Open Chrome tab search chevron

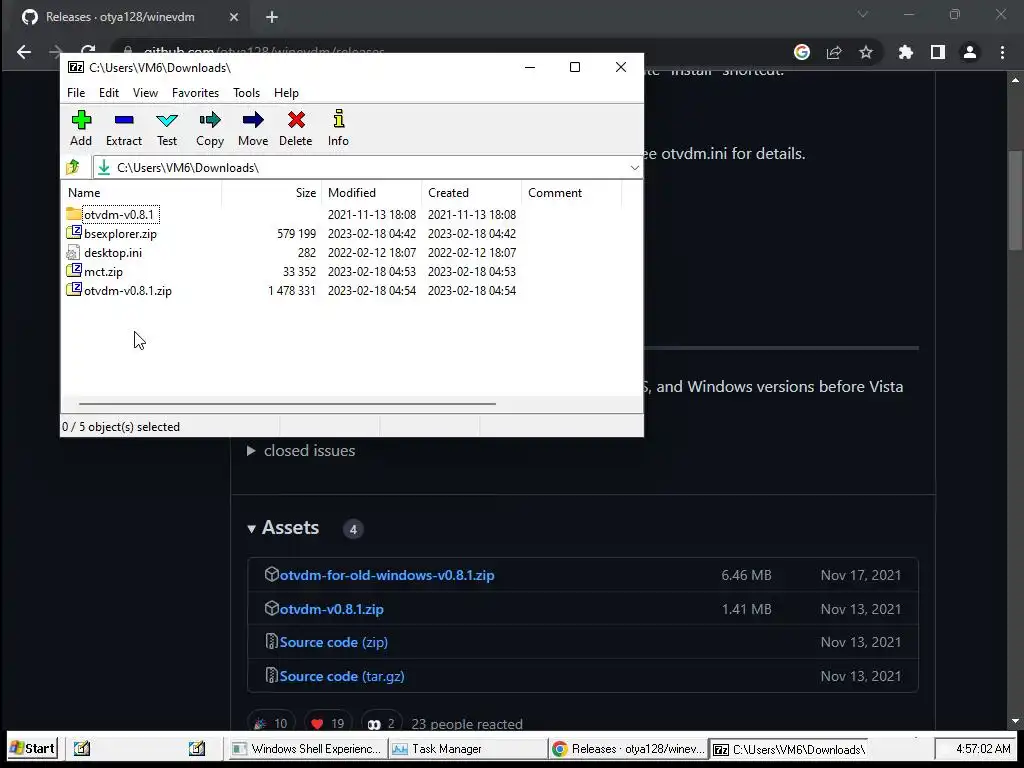click(863, 14)
